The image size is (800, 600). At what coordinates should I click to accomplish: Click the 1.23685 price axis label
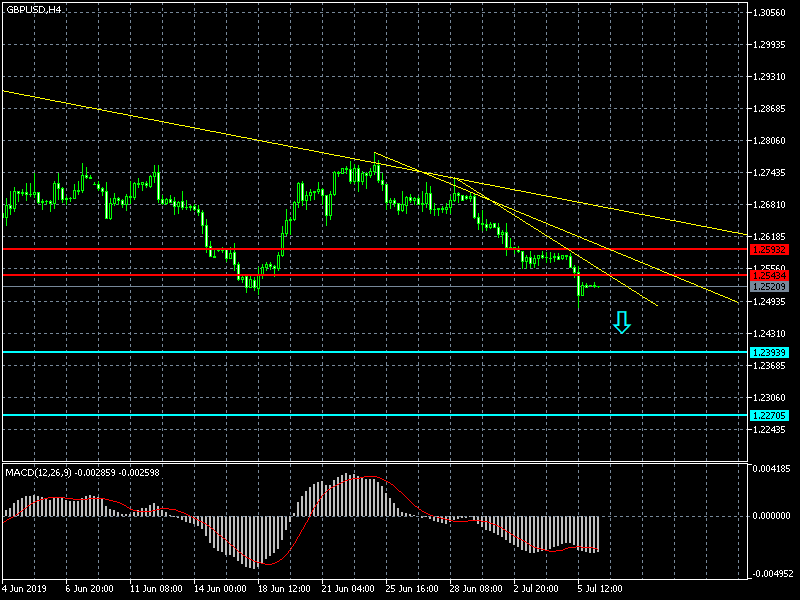pyautogui.click(x=769, y=365)
